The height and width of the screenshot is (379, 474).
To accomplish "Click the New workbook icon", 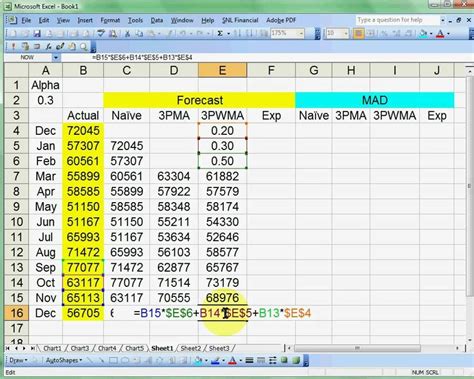I will pyautogui.click(x=13, y=34).
